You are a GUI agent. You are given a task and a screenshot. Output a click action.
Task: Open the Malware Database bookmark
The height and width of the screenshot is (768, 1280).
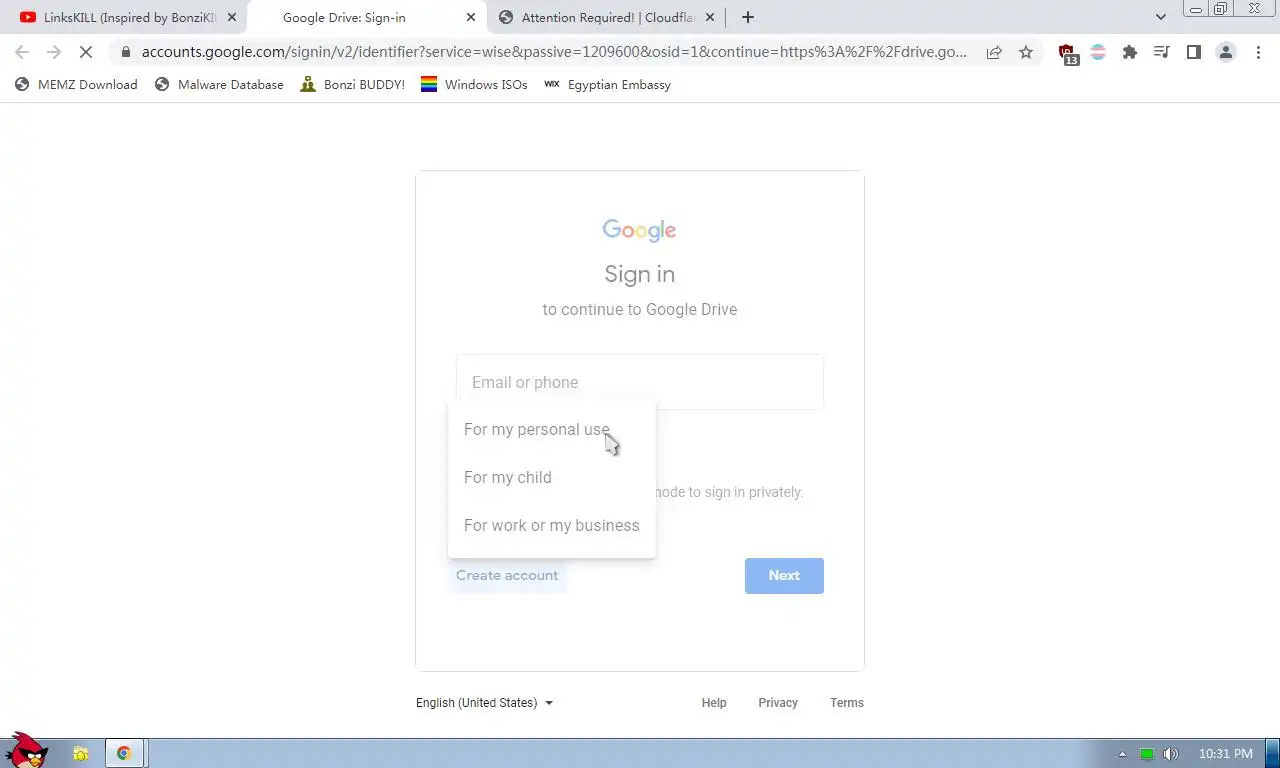pos(219,84)
